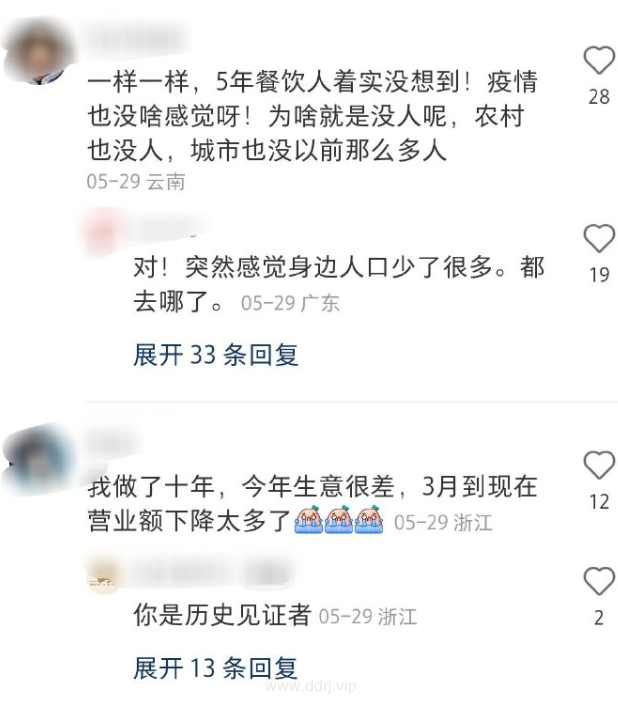618x706 pixels.
Task: Expand 展开 13 条回复
Action: (x=216, y=668)
